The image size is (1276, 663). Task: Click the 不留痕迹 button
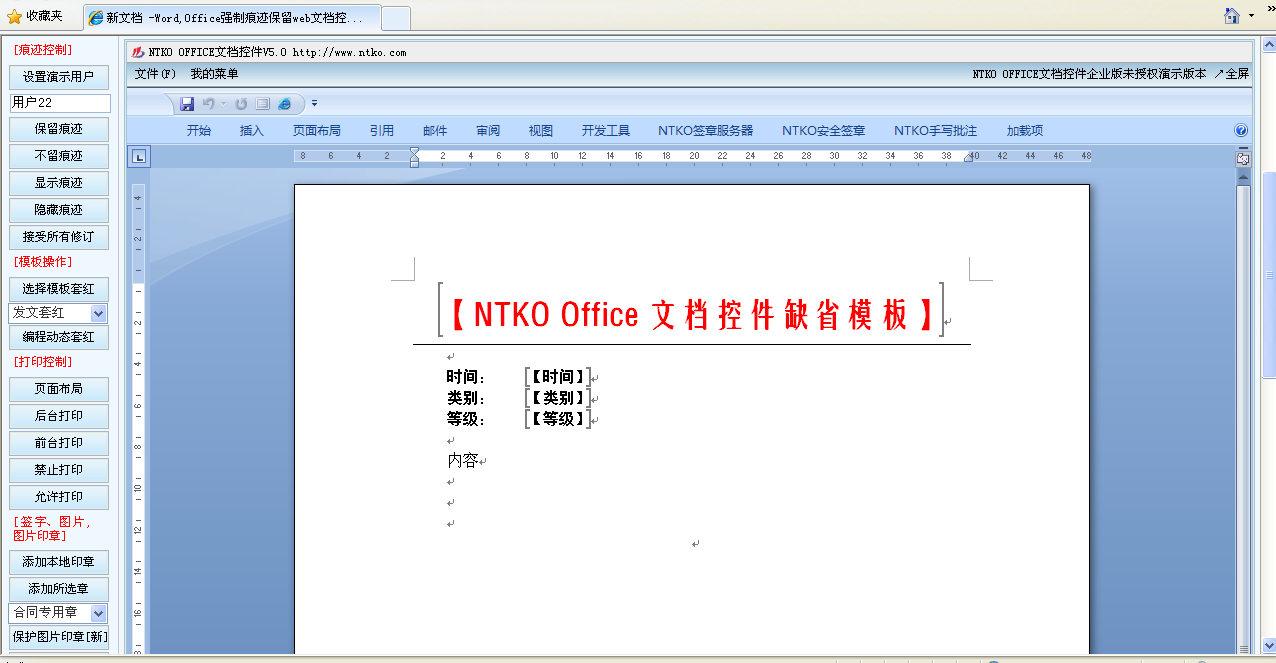(x=59, y=156)
